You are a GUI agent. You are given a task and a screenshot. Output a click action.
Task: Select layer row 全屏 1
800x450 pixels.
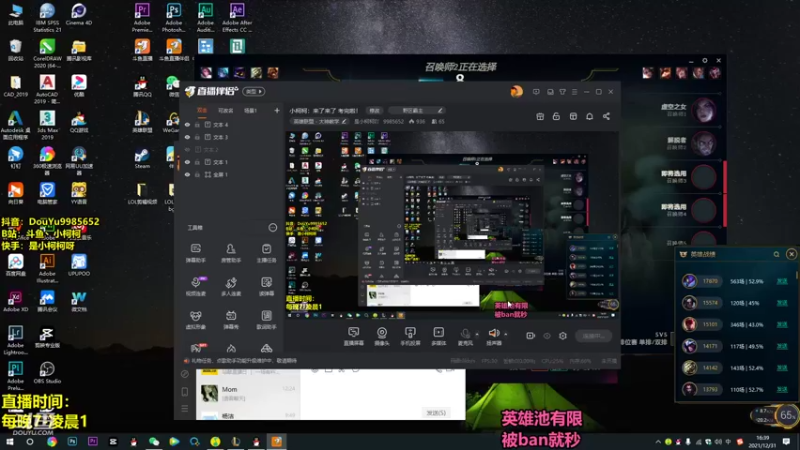pos(232,174)
